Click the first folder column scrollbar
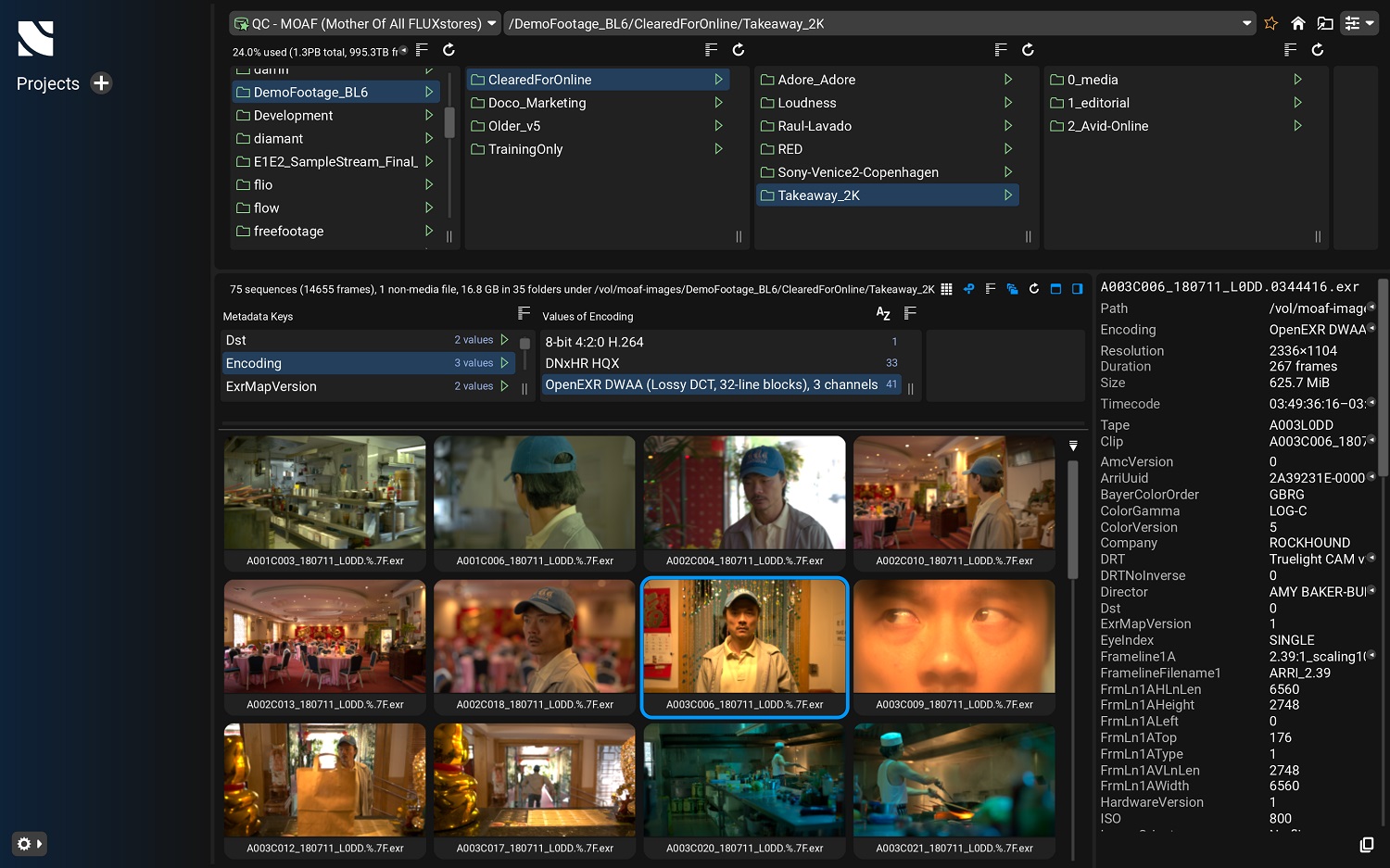The image size is (1390, 868). pos(449,122)
